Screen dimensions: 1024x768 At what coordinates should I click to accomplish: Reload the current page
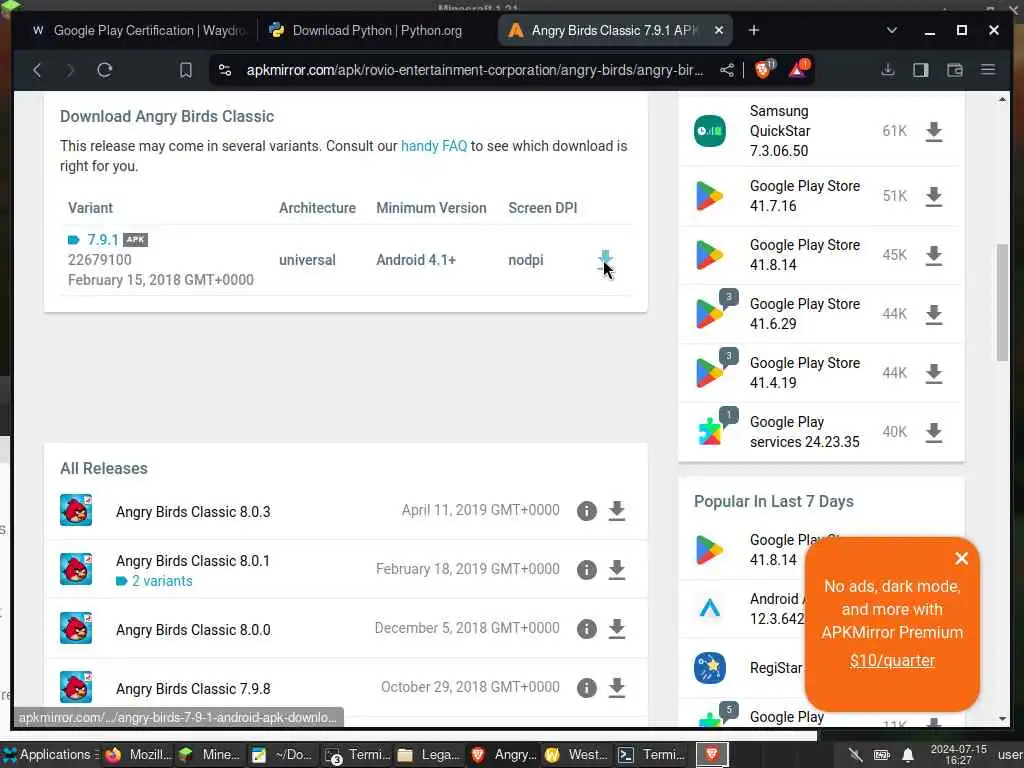[x=104, y=70]
